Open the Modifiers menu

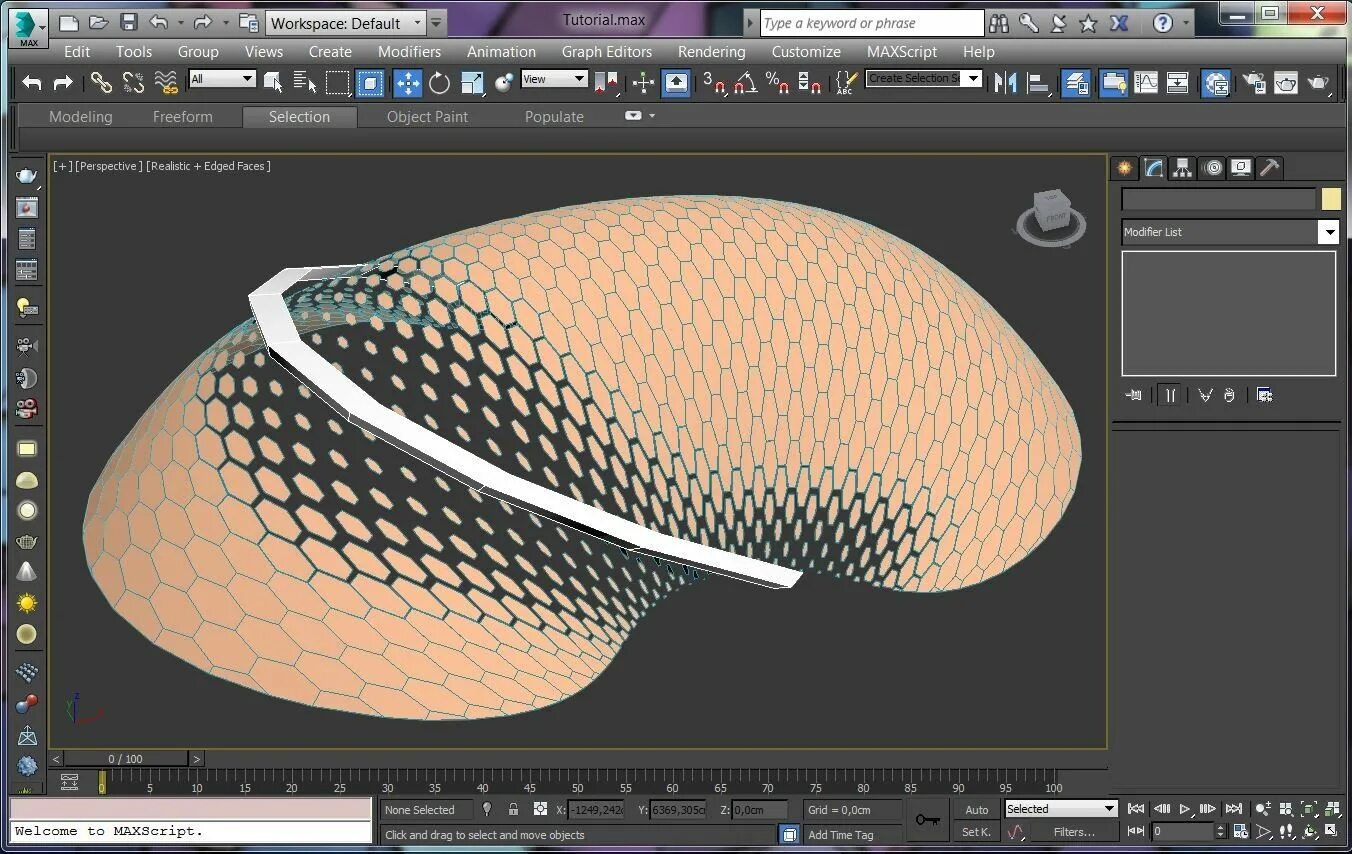pyautogui.click(x=409, y=52)
